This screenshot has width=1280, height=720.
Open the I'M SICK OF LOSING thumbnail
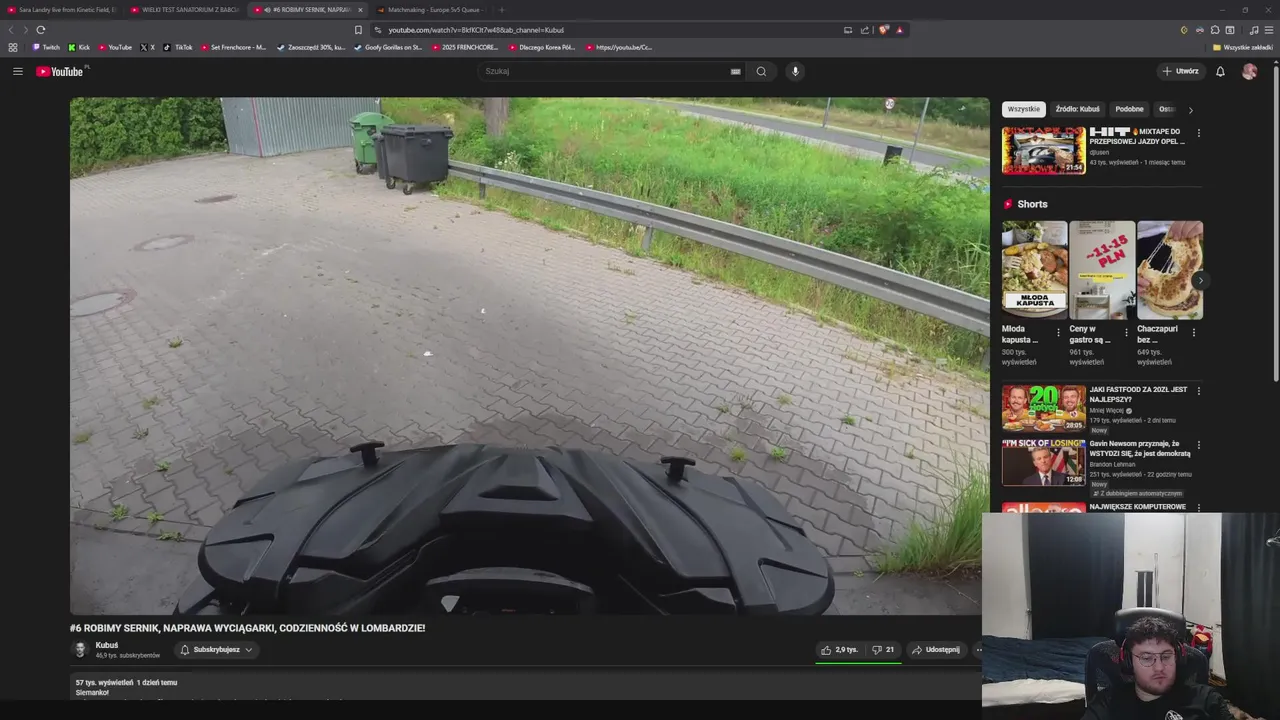click(1043, 462)
